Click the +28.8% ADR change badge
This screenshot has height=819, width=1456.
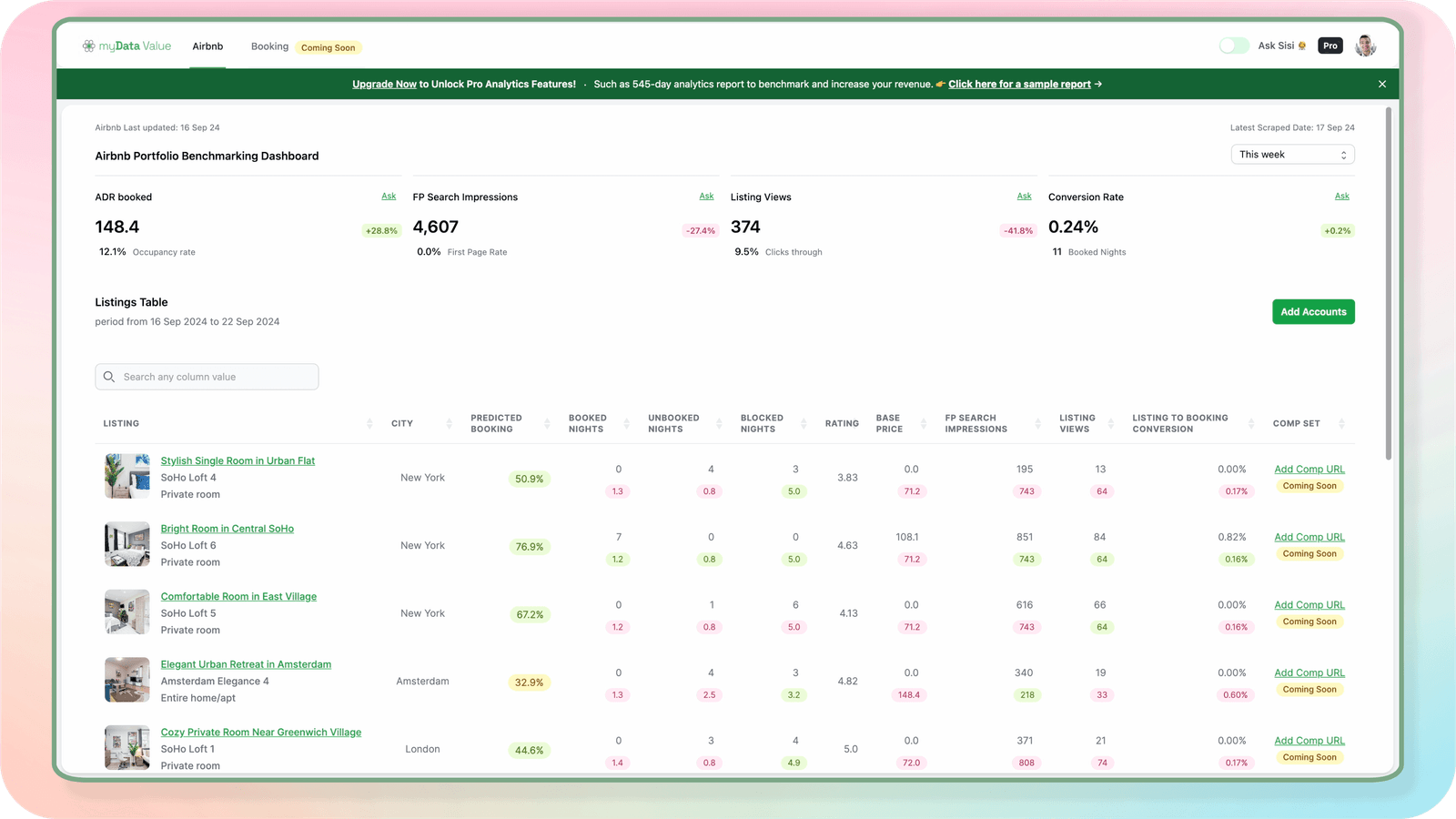click(381, 231)
